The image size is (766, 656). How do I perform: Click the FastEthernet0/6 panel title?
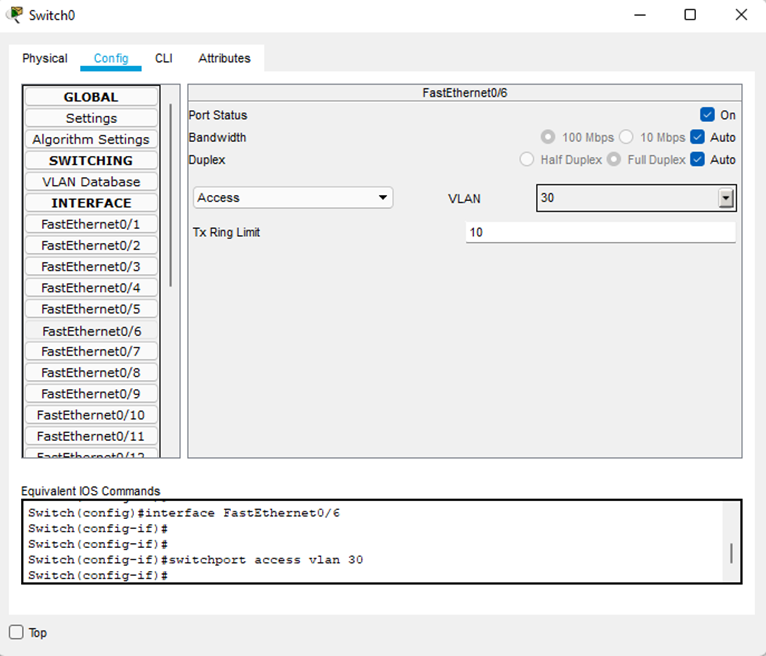click(x=465, y=93)
